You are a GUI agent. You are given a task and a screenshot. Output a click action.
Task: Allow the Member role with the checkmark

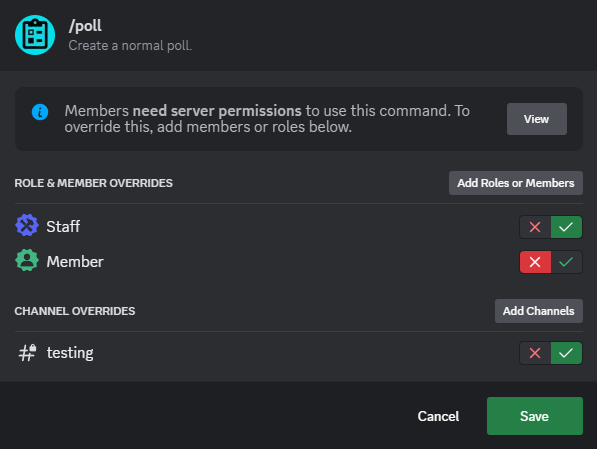coord(566,262)
